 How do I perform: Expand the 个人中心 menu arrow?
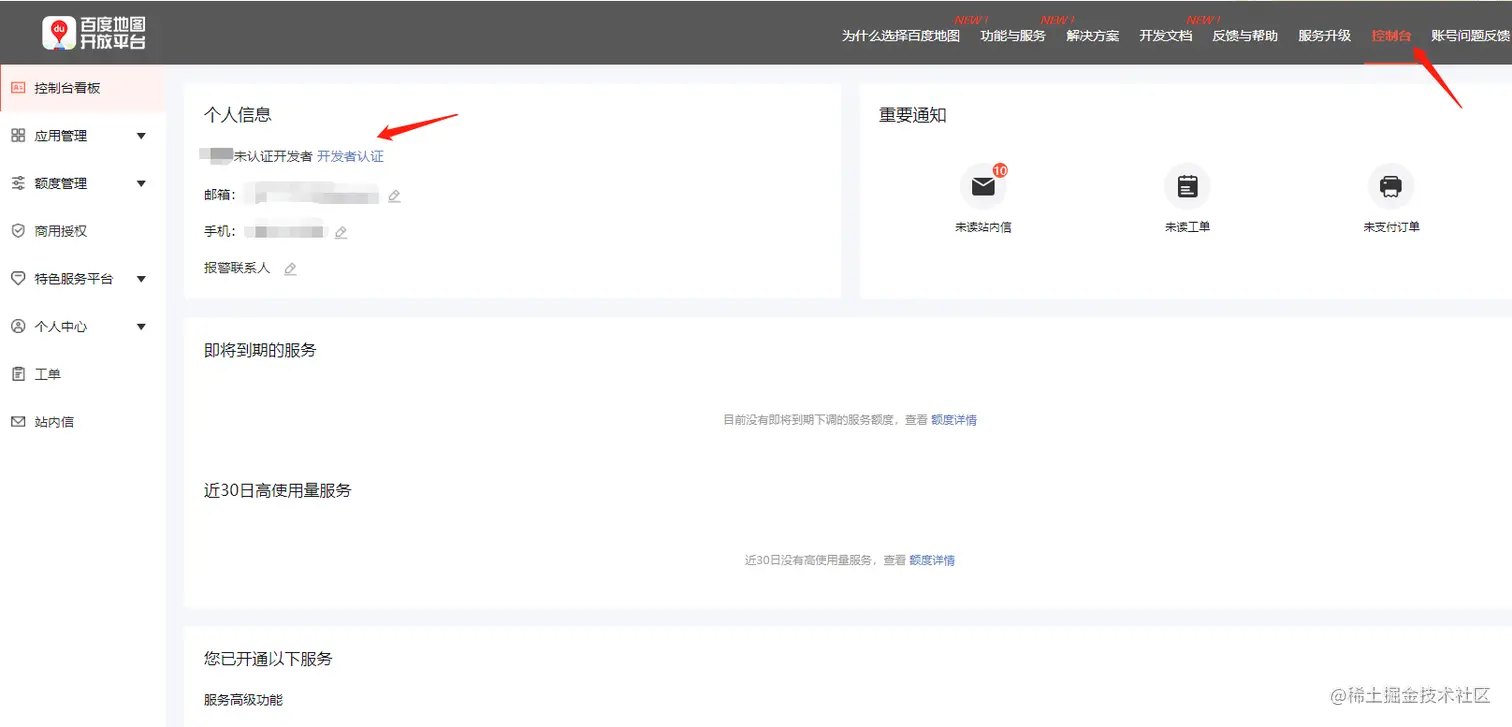tap(141, 327)
